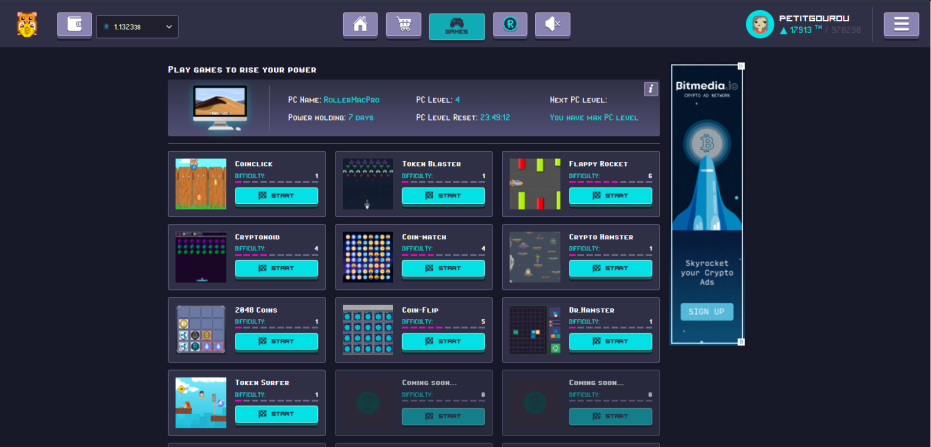Image resolution: width=931 pixels, height=447 pixels.
Task: Start the Coin-Flip game
Action: pos(443,341)
